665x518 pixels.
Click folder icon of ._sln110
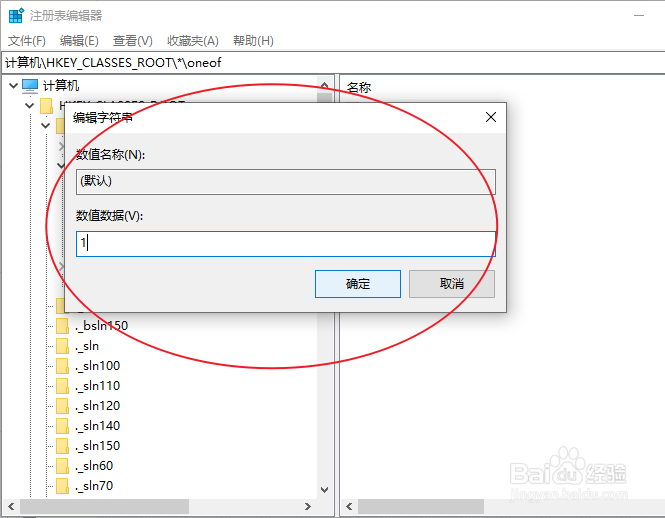pos(62,386)
